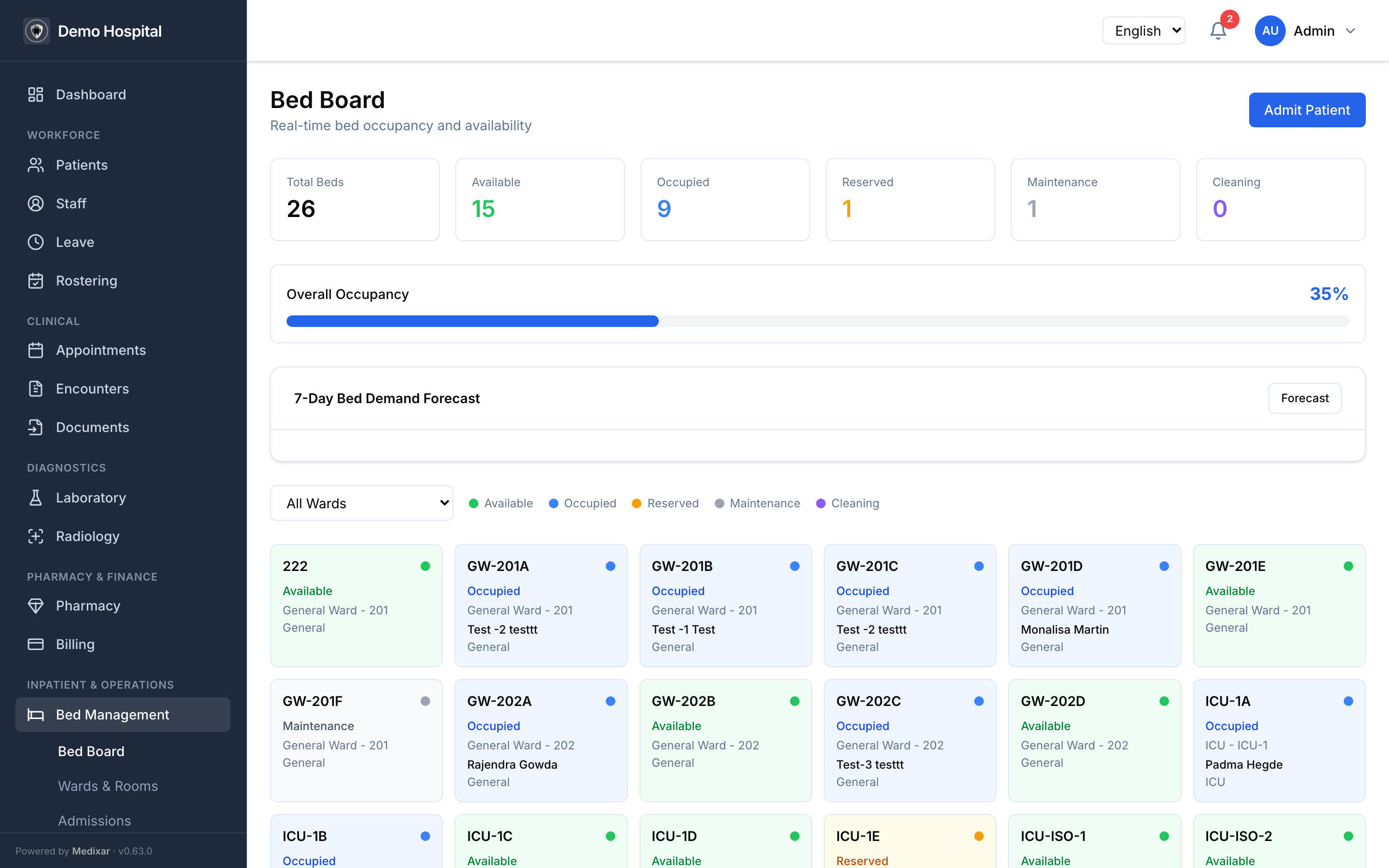This screenshot has height=868, width=1389.
Task: Click the gray Maintenance legend dot
Action: click(719, 503)
